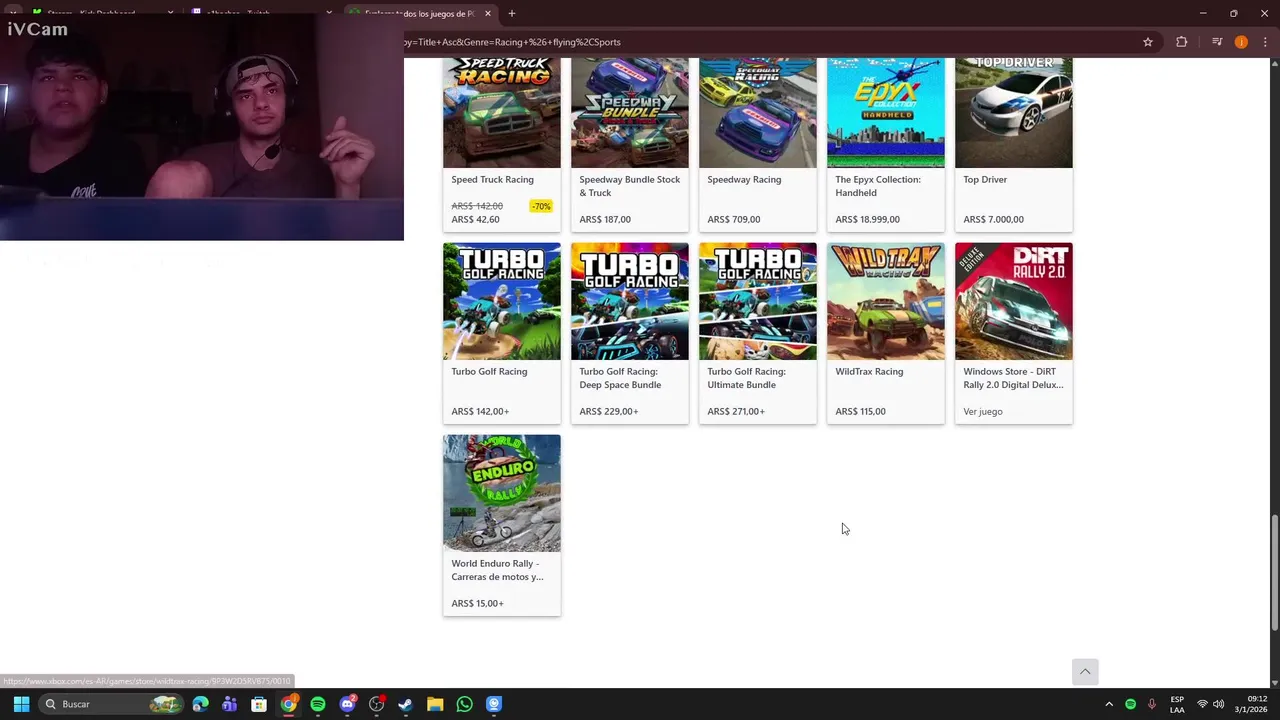Image resolution: width=1280 pixels, height=720 pixels.
Task: Click the ARS$ 18.999,00 price
Action: coord(867,220)
